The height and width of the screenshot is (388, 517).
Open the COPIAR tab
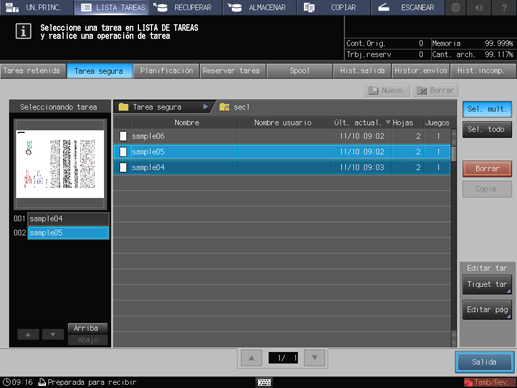pyautogui.click(x=334, y=7)
